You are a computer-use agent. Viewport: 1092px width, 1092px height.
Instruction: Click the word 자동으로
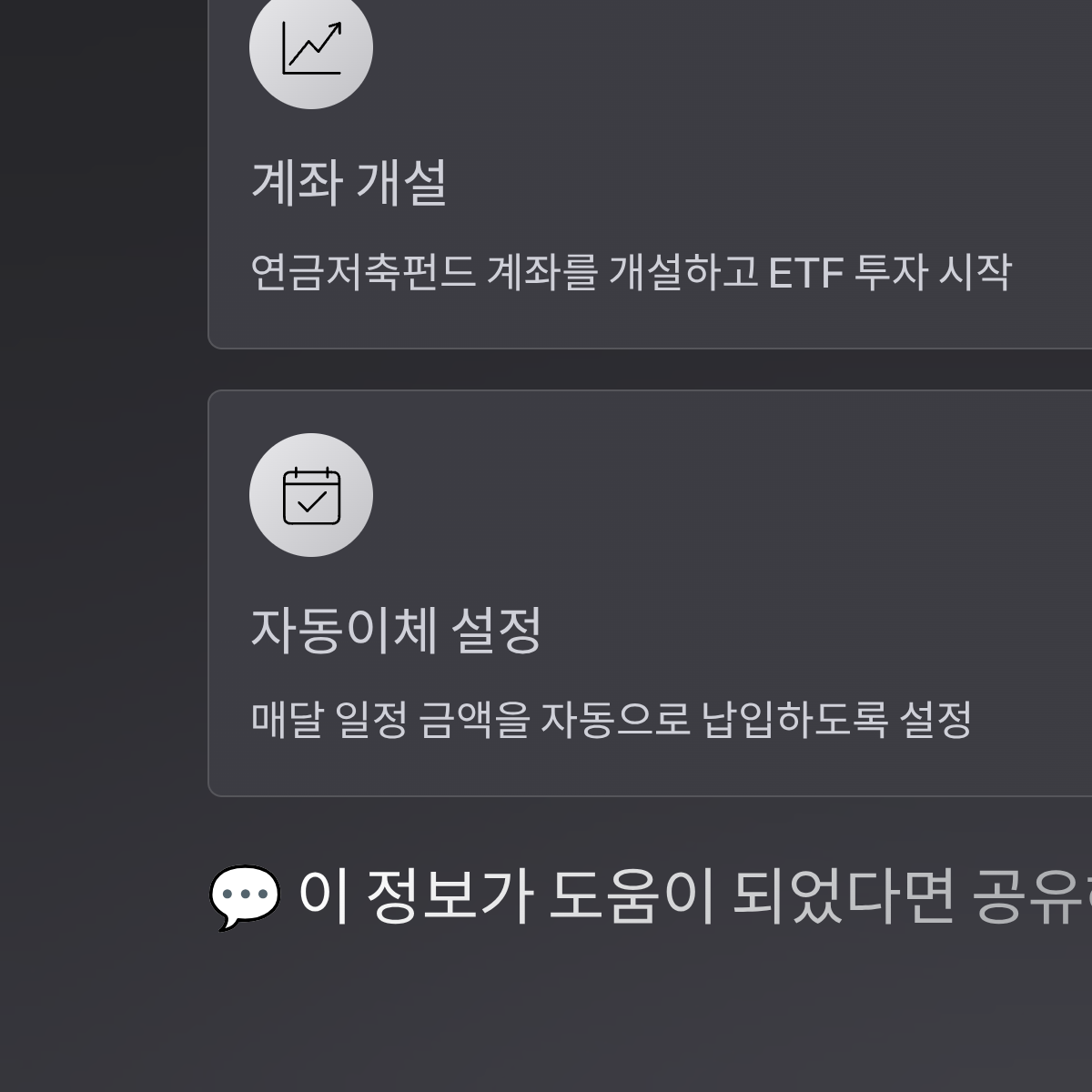tap(615, 720)
